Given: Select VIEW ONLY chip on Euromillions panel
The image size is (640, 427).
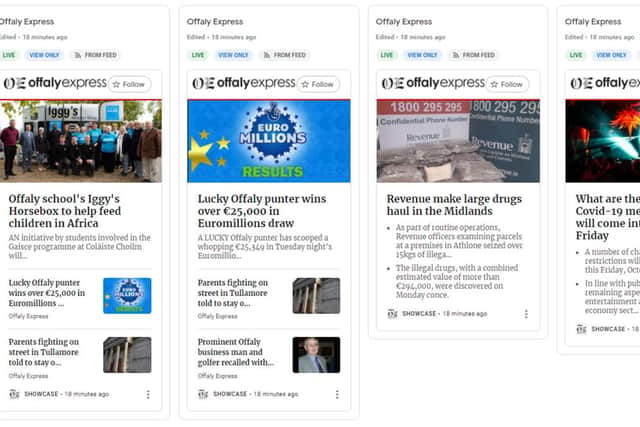Looking at the screenshot, I should pos(233,55).
